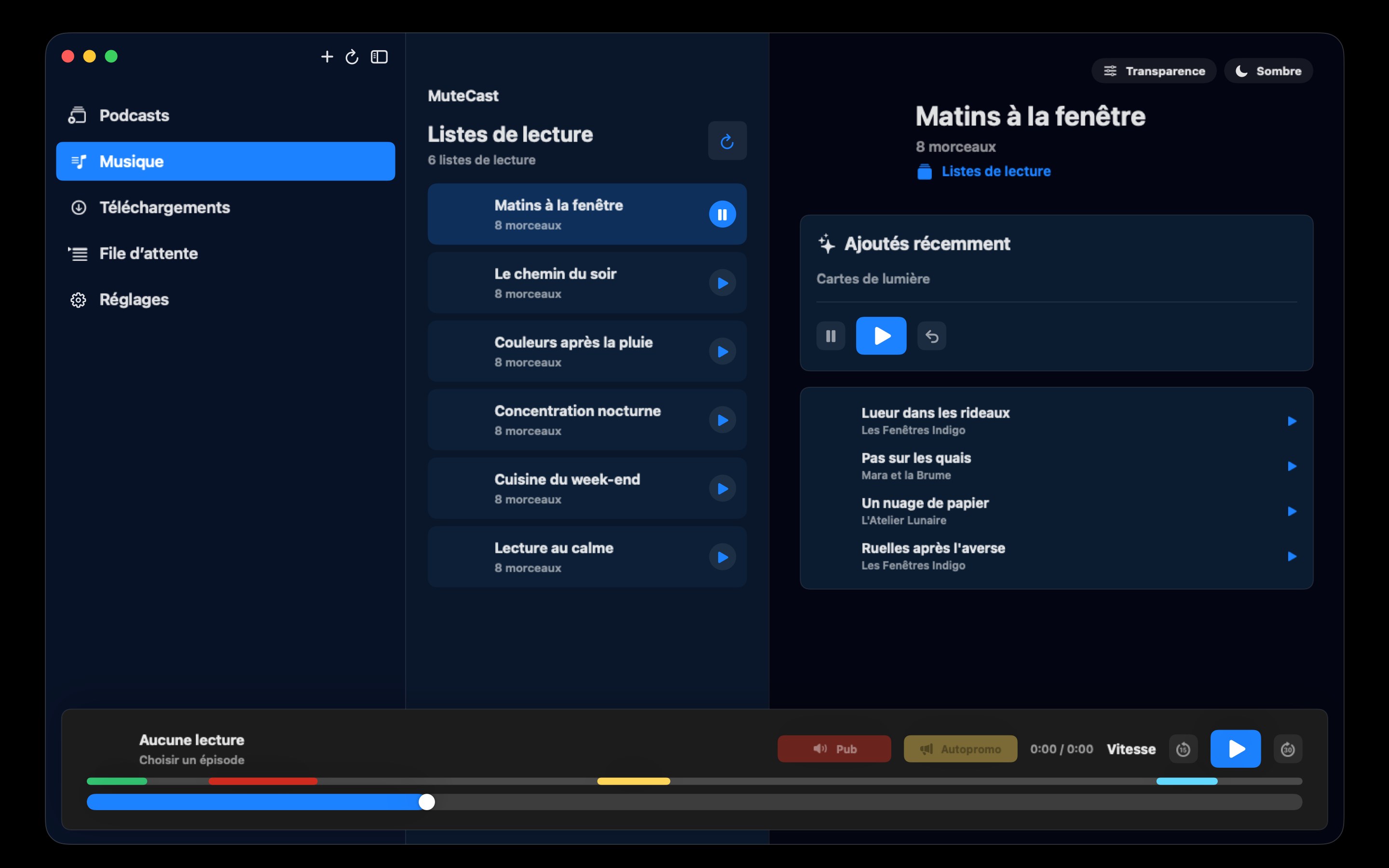Click the red segment on the timeline
Screen dimensions: 1389x868
(x=263, y=781)
